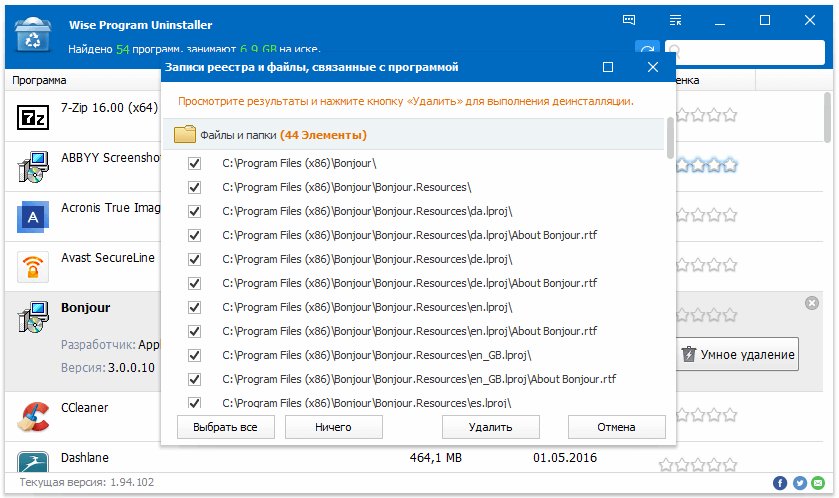The height and width of the screenshot is (498, 839).
Task: Uncheck the da.lproj\ folder checkbox
Action: tap(194, 211)
